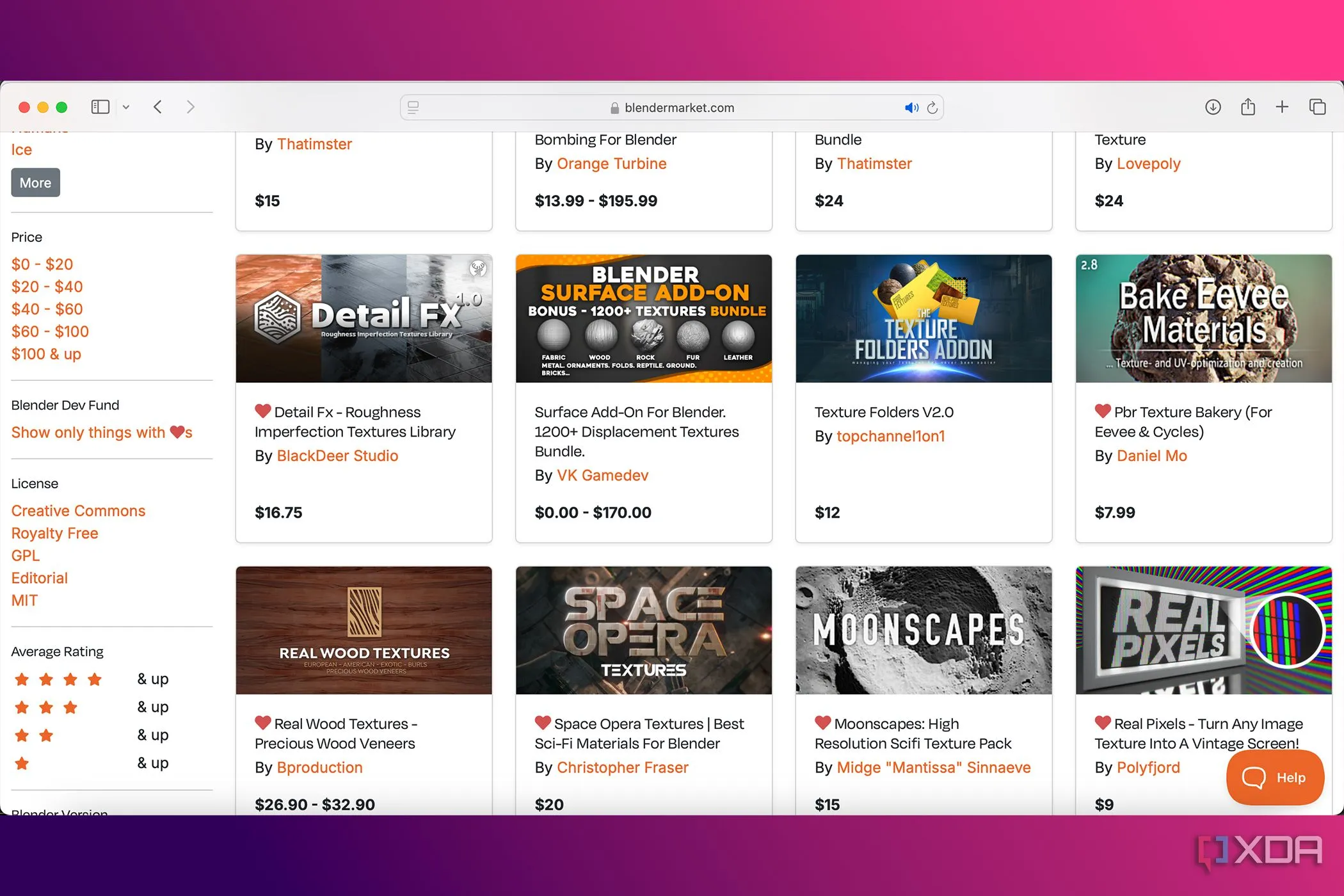Show only things with hearts link
Viewport: 1344px width, 896px height.
pyautogui.click(x=102, y=433)
